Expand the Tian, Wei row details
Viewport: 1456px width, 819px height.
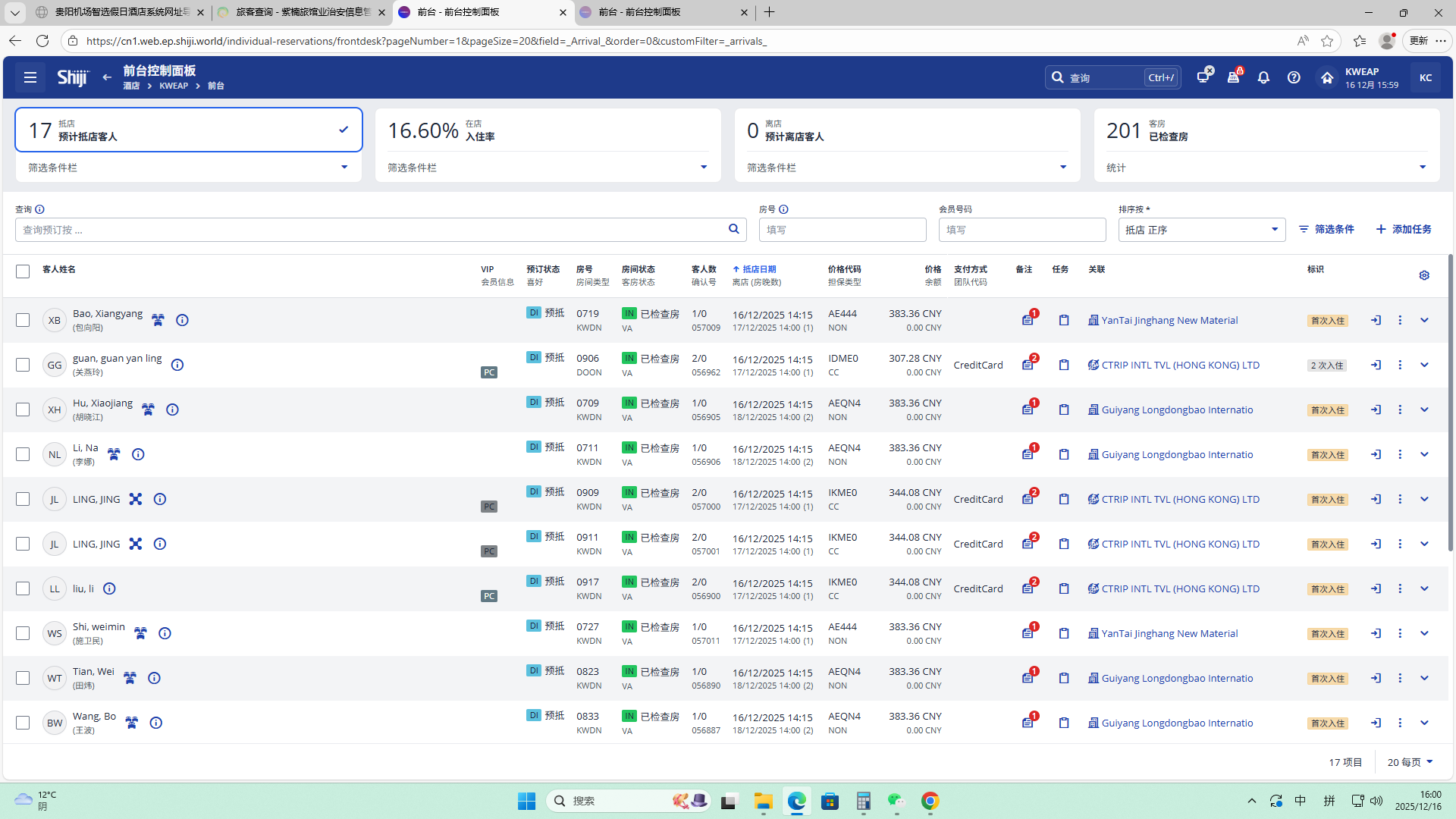pyautogui.click(x=1424, y=678)
